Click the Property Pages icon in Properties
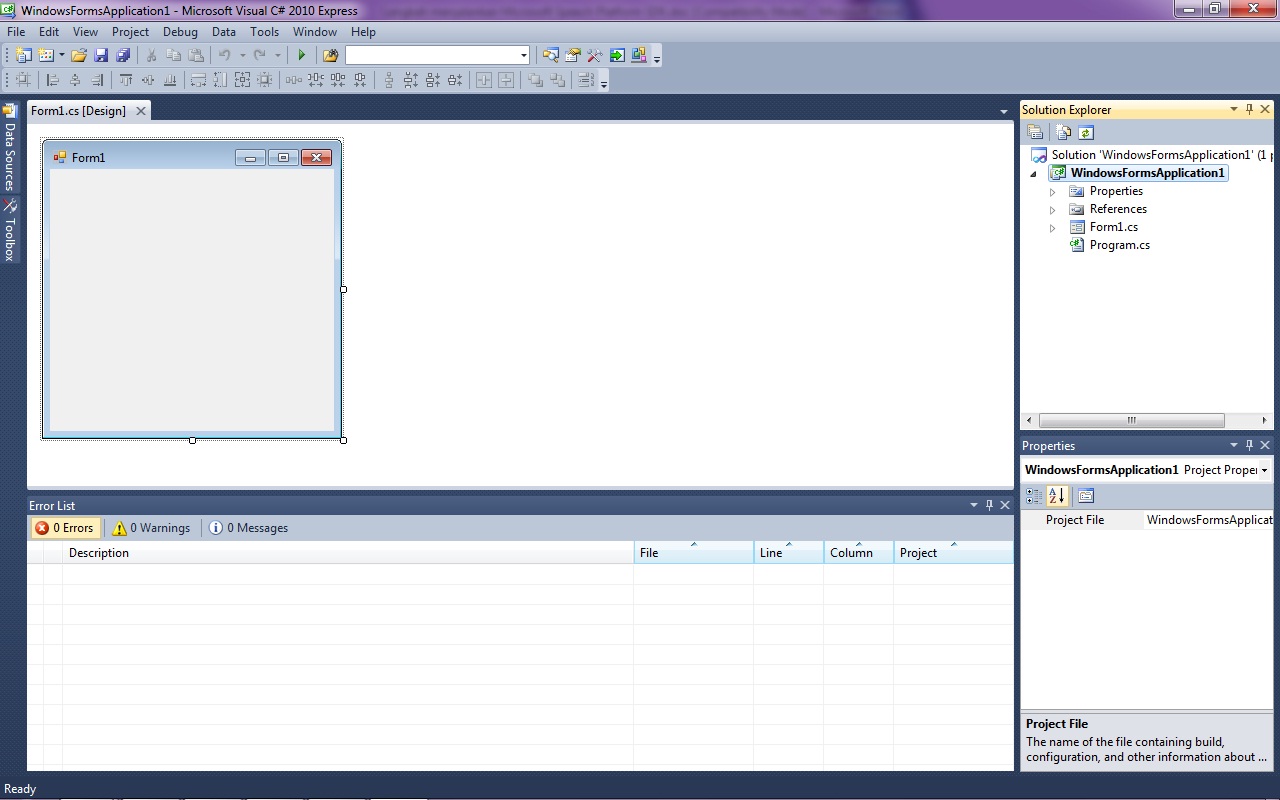The width and height of the screenshot is (1280, 800). (x=1086, y=495)
